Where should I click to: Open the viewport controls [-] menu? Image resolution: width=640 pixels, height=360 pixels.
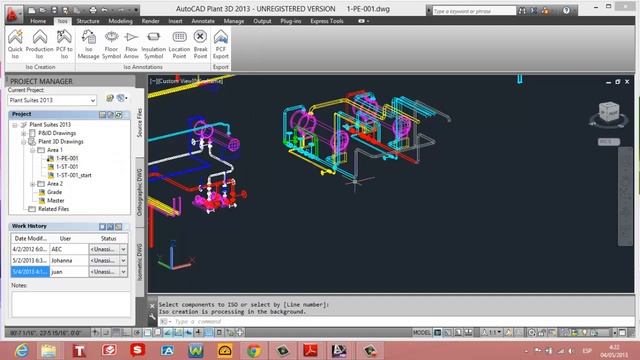tap(152, 81)
